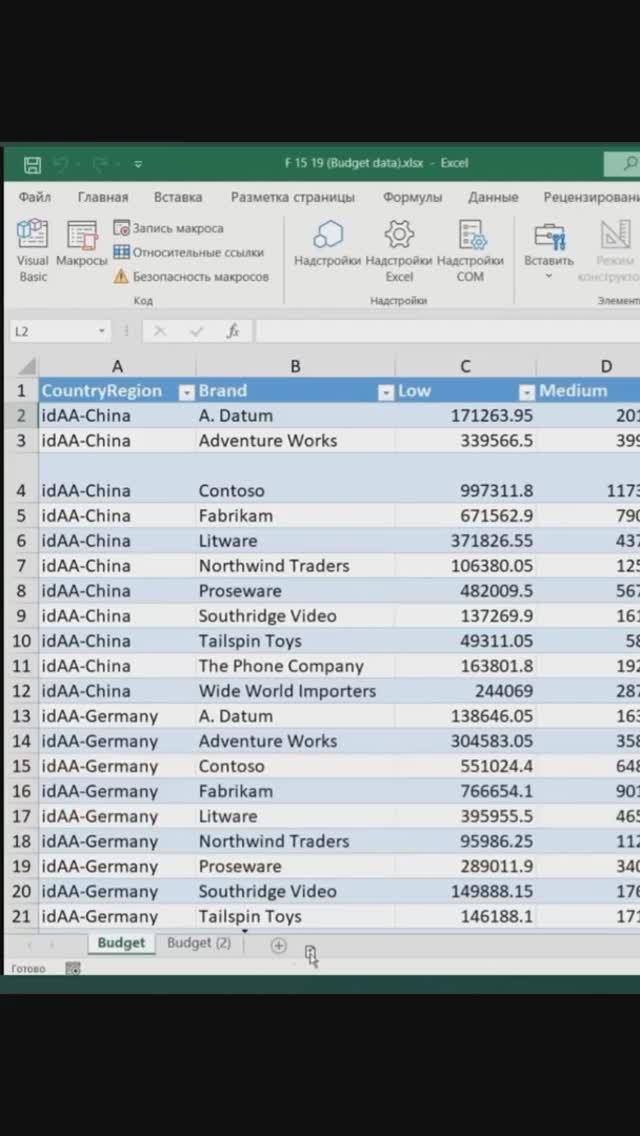Click the Proseware cell in row 19
The image size is (640, 1136).
[x=295, y=866]
